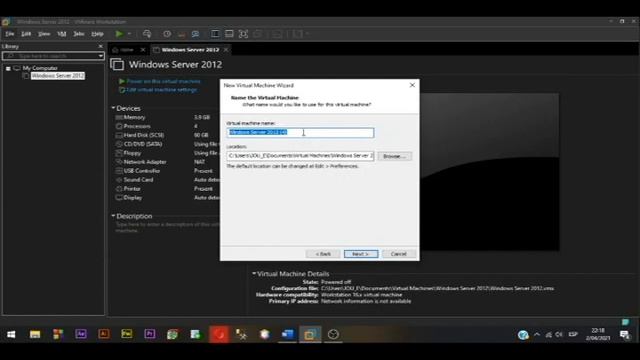Open the Help menu

tap(97, 34)
